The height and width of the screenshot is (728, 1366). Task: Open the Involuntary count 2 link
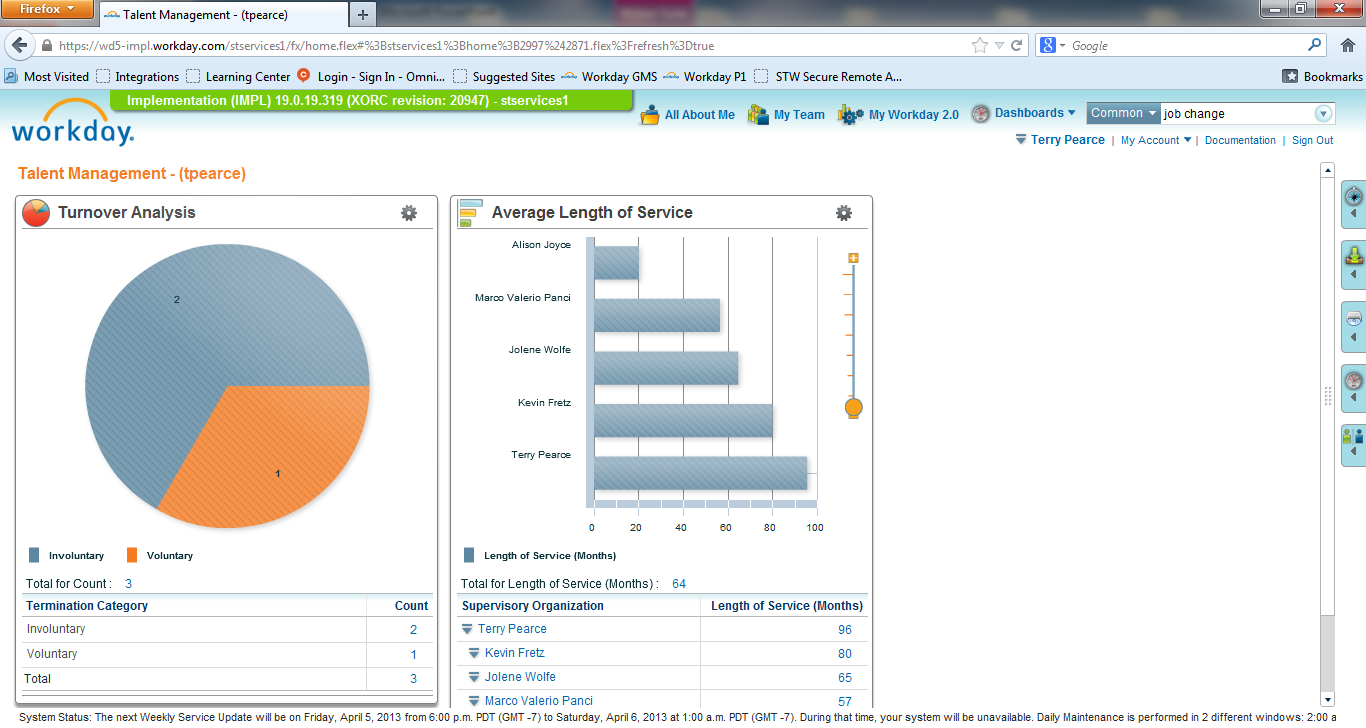(x=413, y=630)
